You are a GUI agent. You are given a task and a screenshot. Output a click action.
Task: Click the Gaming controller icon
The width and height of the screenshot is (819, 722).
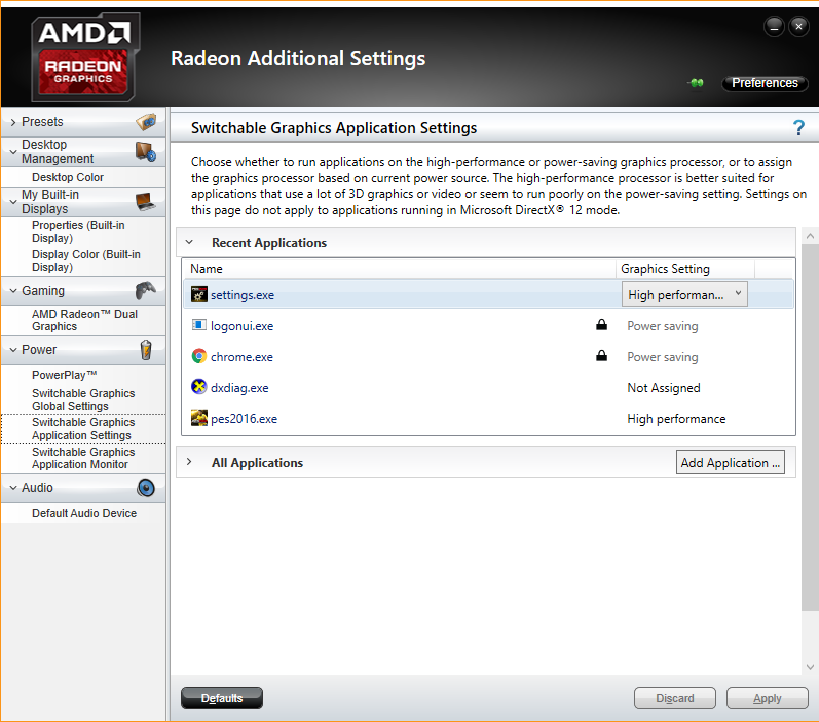click(x=146, y=290)
